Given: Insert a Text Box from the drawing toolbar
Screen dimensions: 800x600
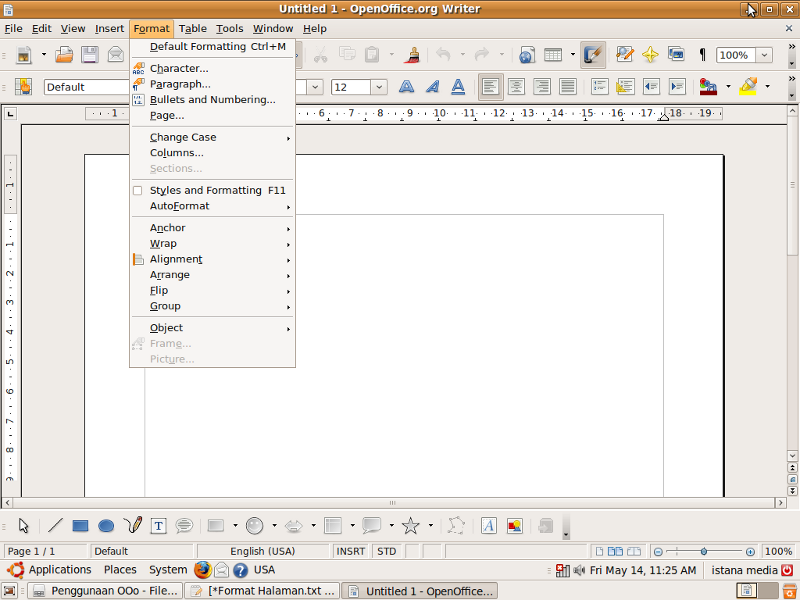Looking at the screenshot, I should coord(158,525).
